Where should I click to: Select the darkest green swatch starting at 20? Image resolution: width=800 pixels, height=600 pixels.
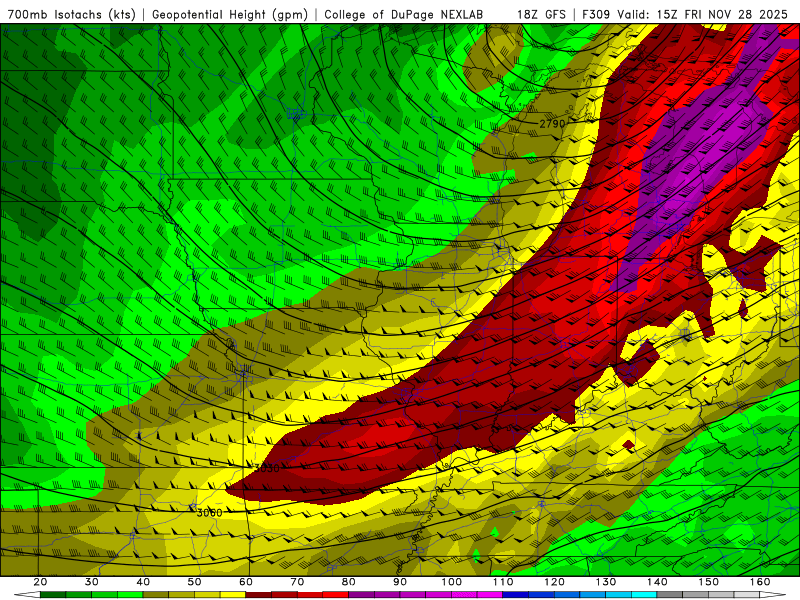(x=53, y=595)
